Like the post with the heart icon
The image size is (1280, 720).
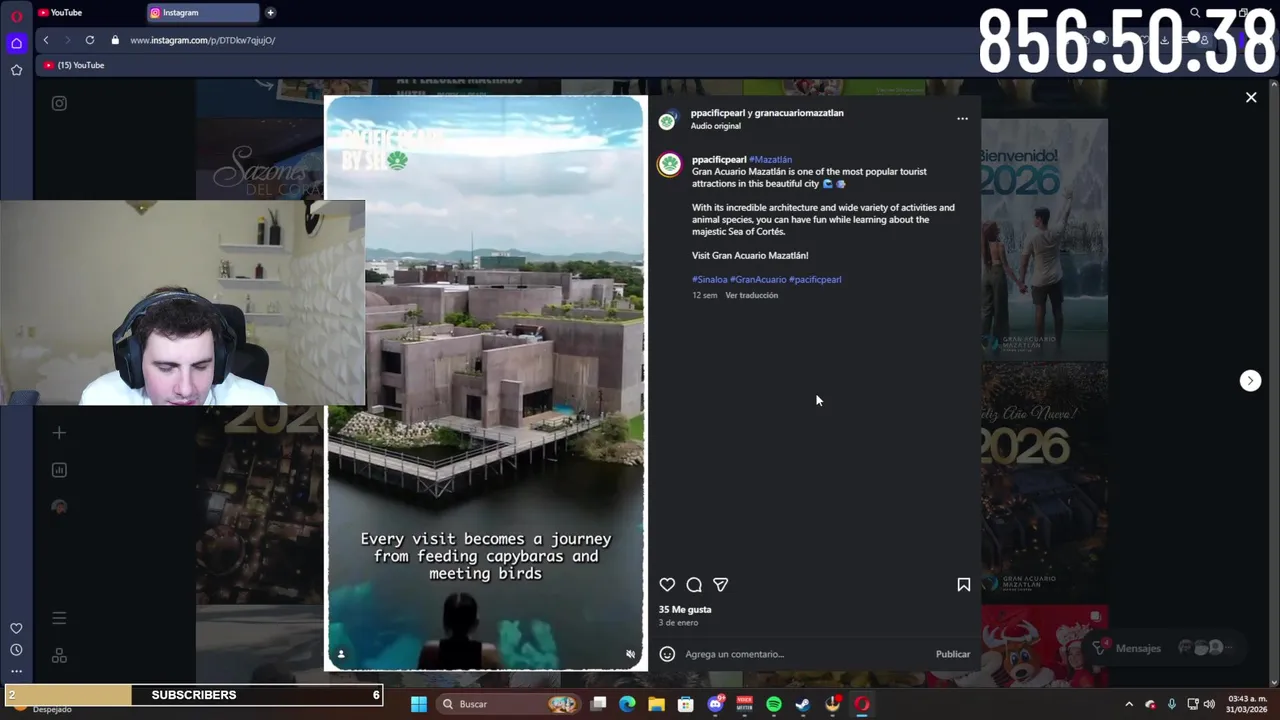667,585
